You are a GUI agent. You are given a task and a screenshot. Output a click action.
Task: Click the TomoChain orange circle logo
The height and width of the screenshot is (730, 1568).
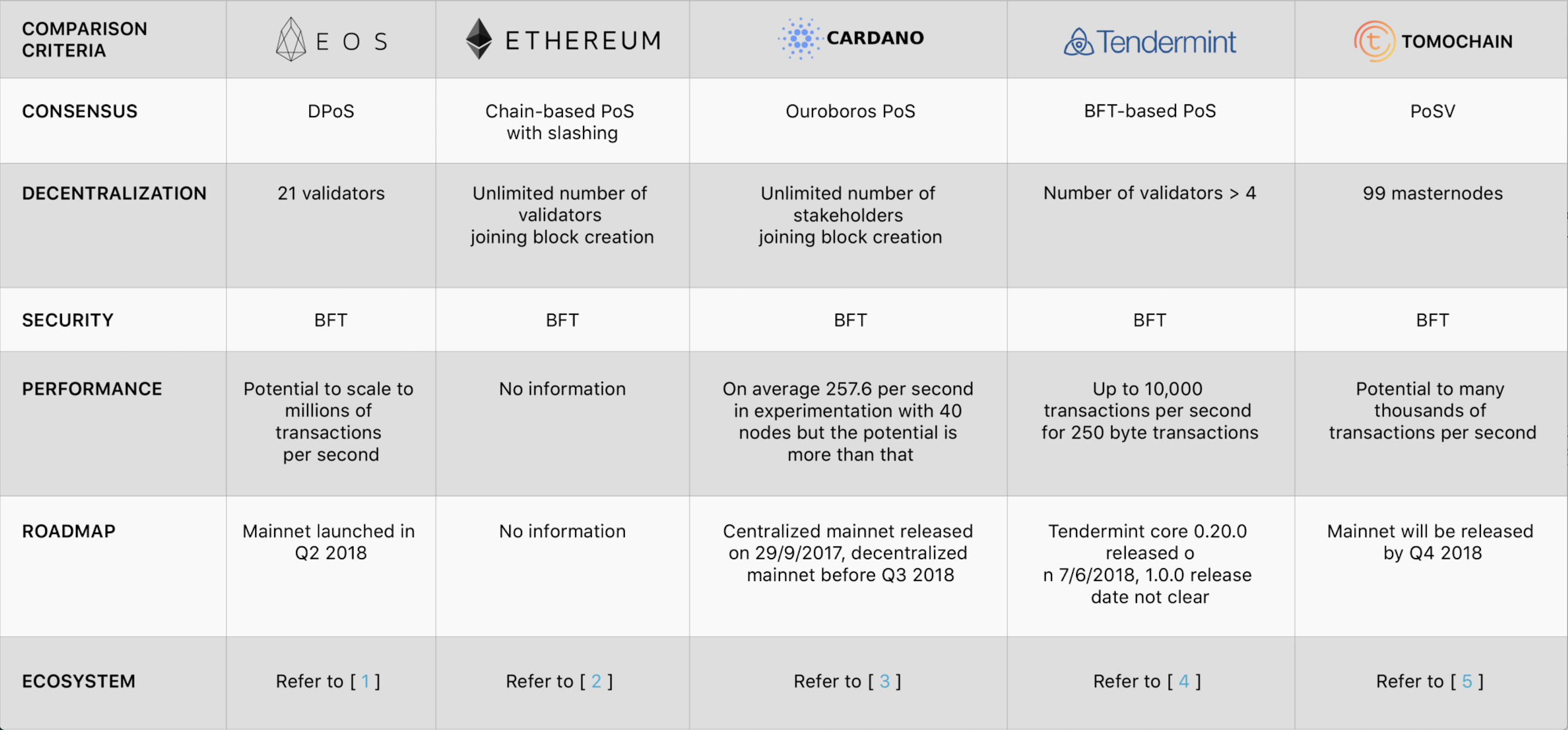click(1374, 41)
